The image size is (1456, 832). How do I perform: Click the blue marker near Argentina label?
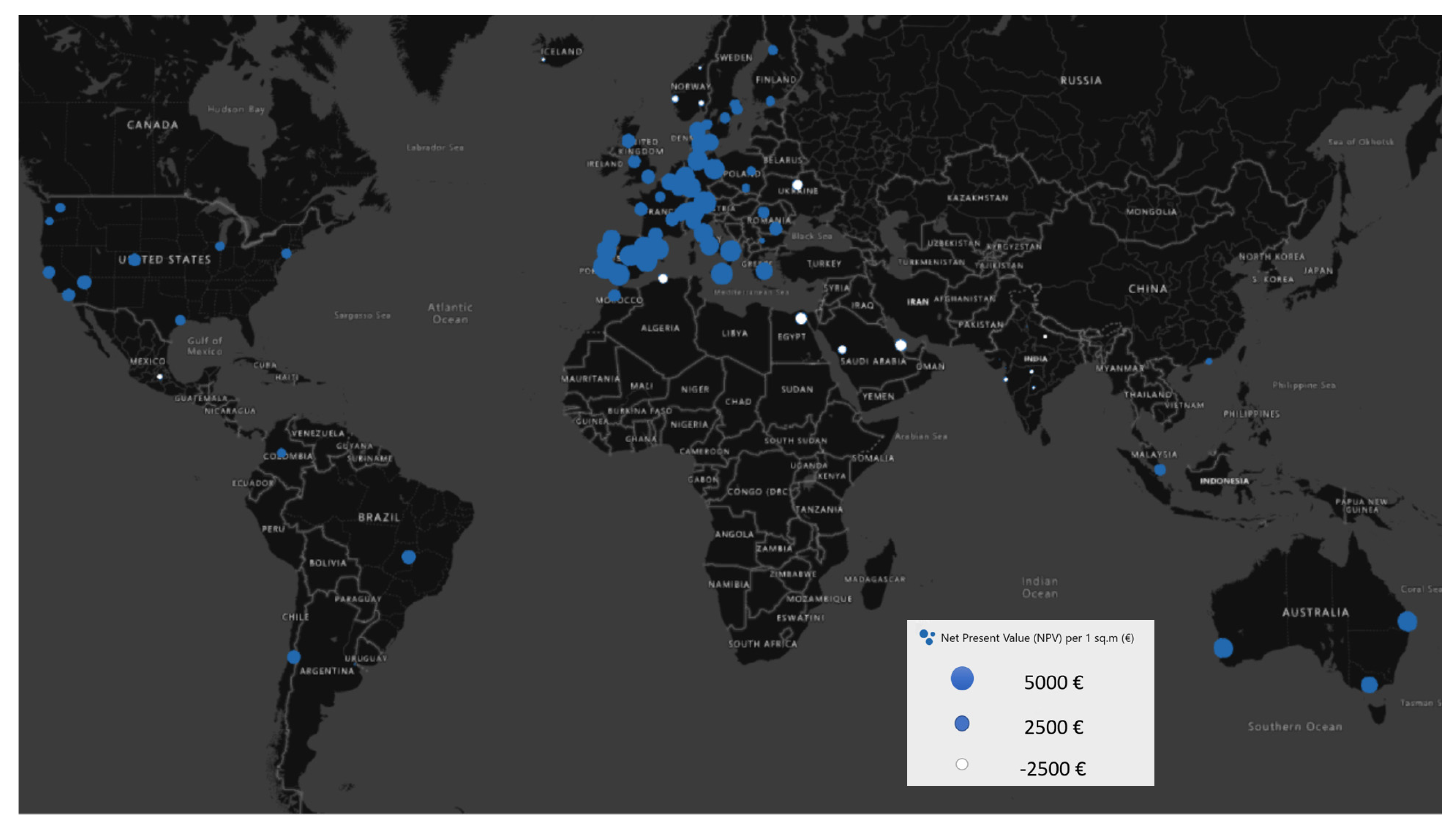click(293, 657)
